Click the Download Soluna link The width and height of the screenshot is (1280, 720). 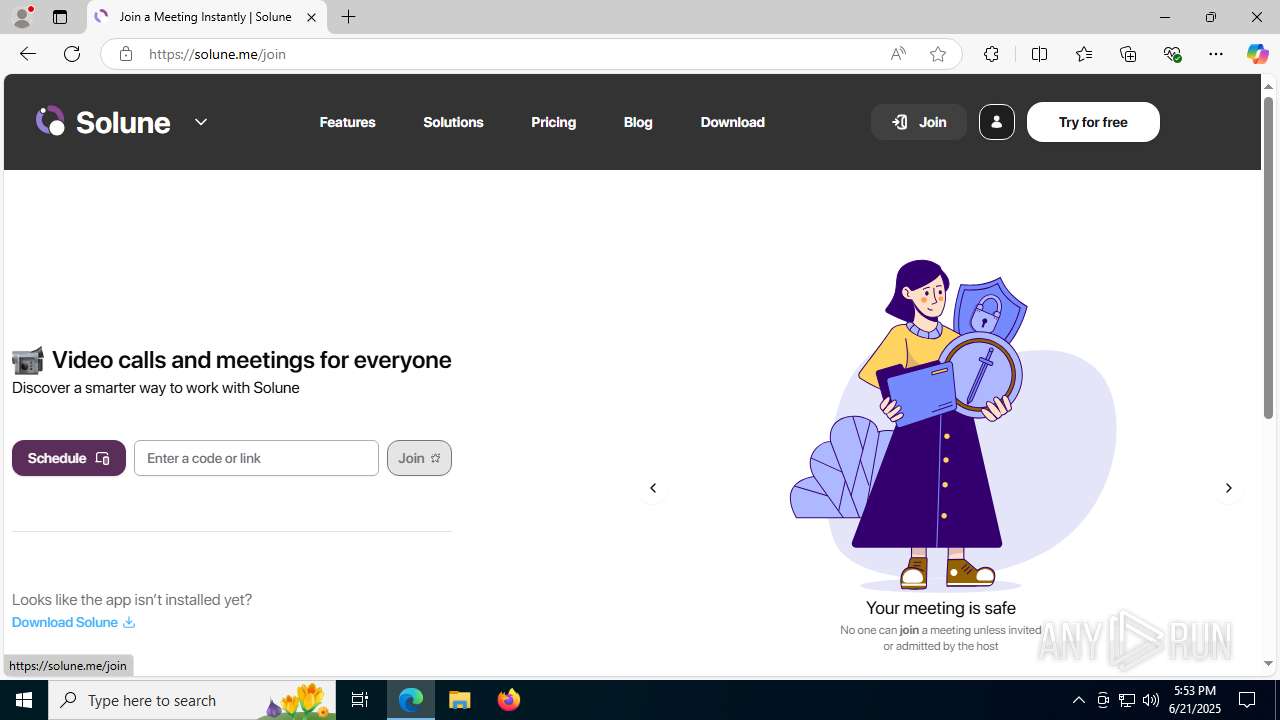[73, 622]
